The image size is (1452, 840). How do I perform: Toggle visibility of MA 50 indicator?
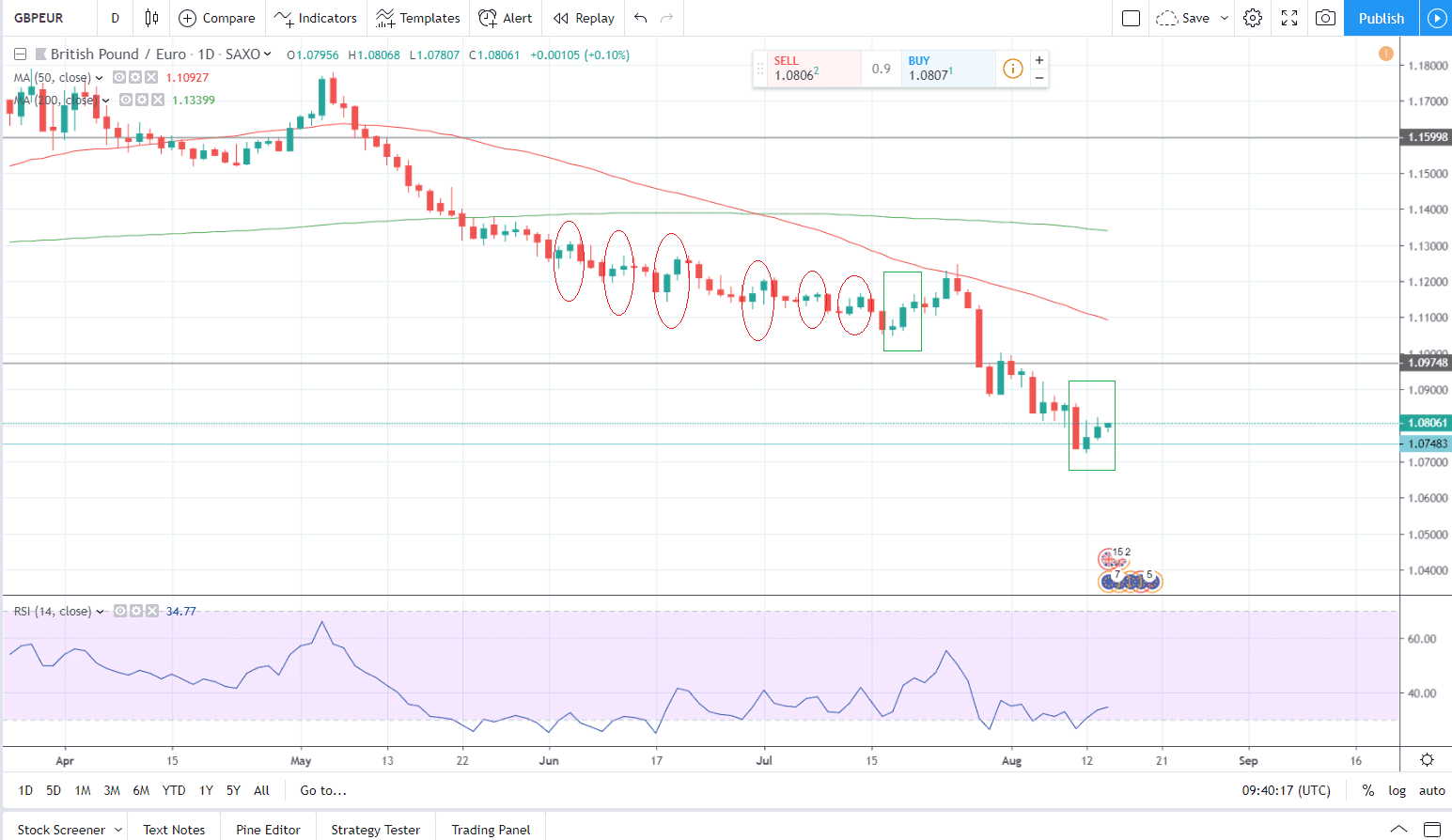119,77
